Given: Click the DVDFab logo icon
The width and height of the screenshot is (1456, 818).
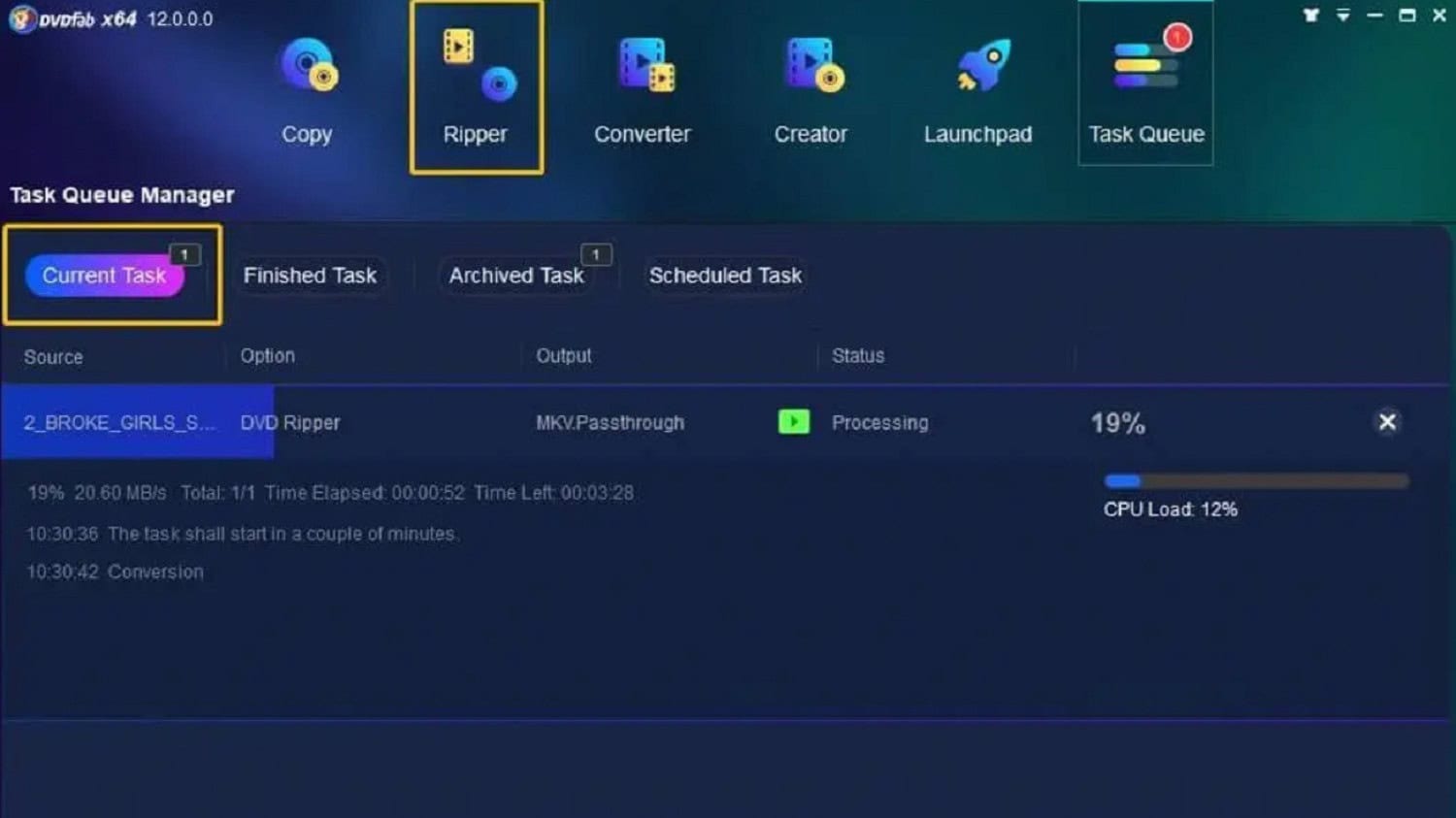Looking at the screenshot, I should coord(22,18).
